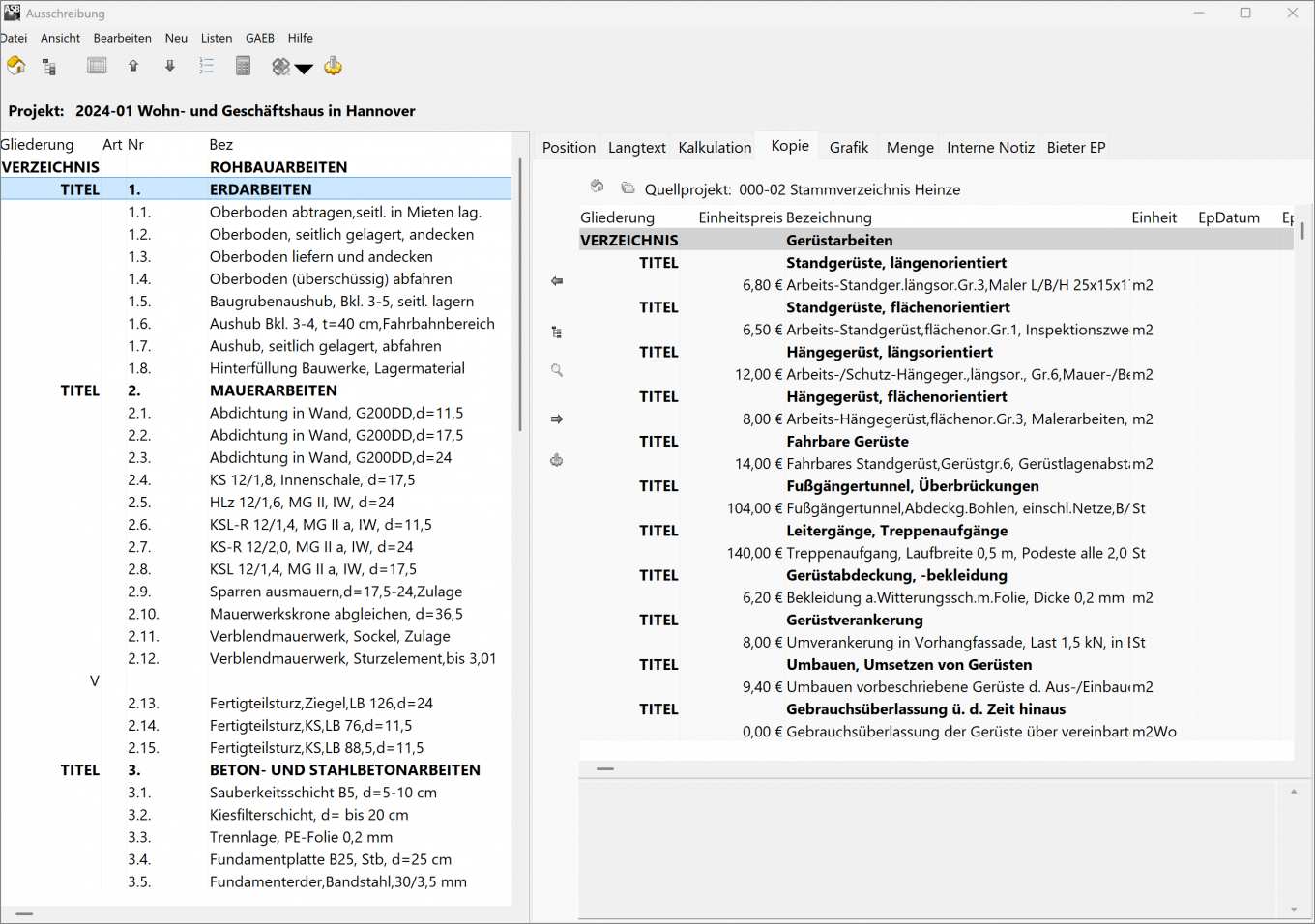Click the right arrow icon in Kopie panel
The image size is (1315, 924).
tap(557, 419)
